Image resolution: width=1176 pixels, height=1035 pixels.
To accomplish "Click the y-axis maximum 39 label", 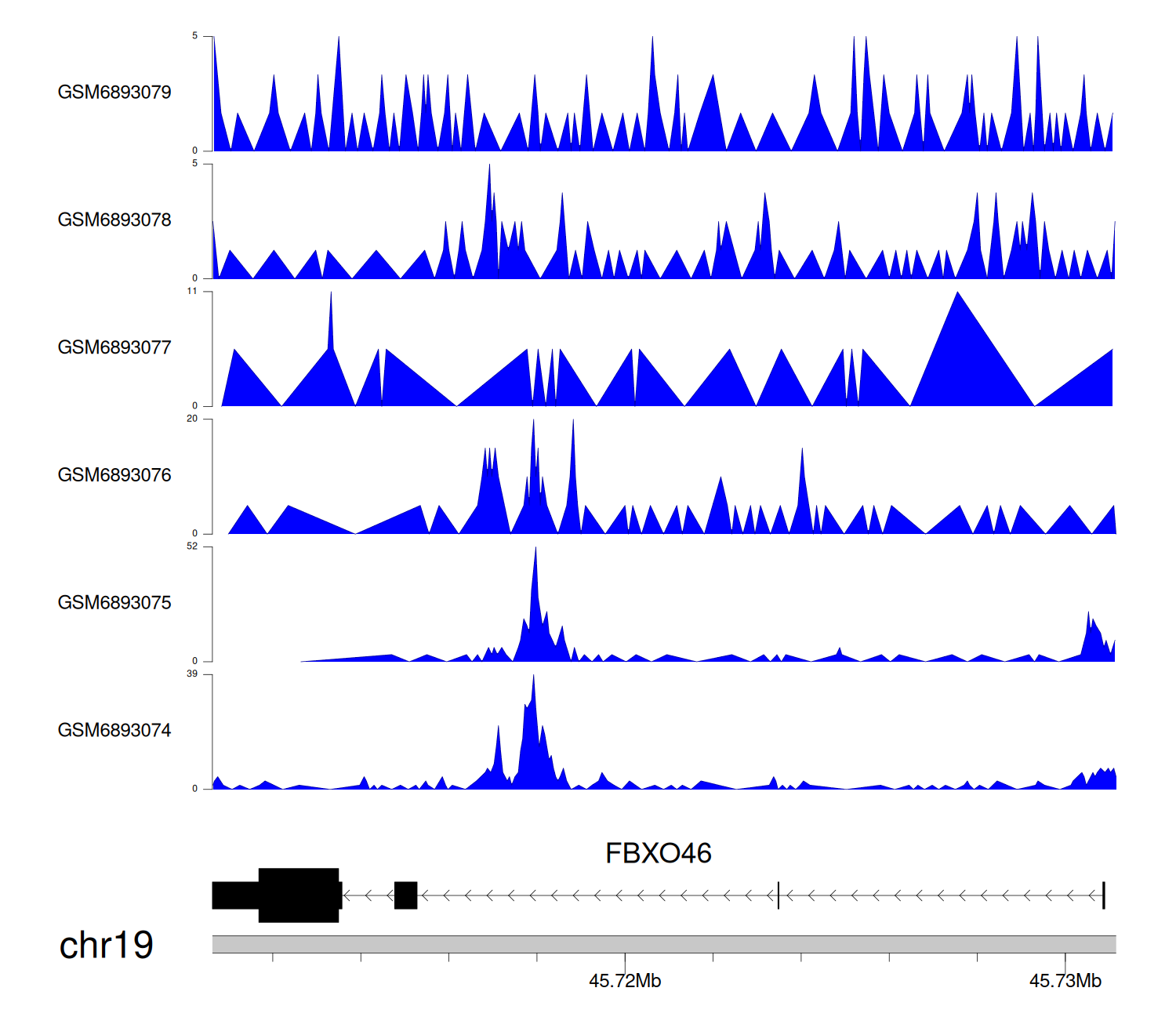I will (192, 674).
